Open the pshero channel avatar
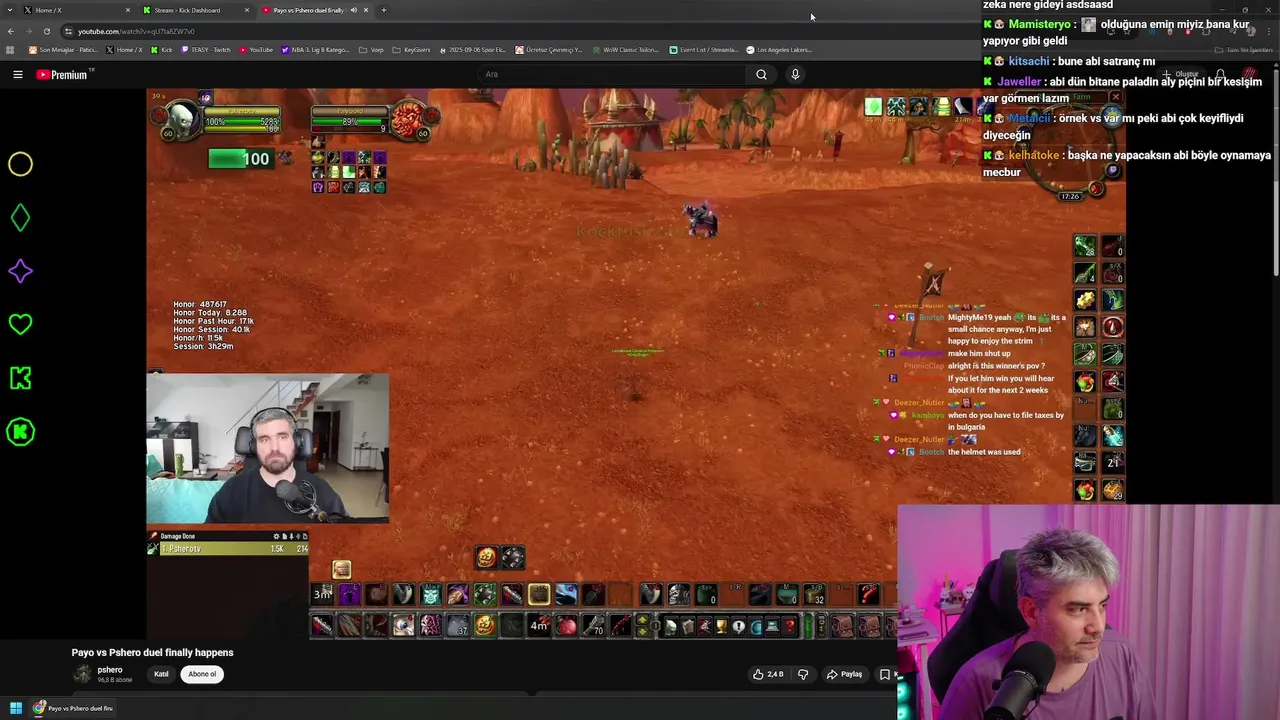 click(82, 674)
